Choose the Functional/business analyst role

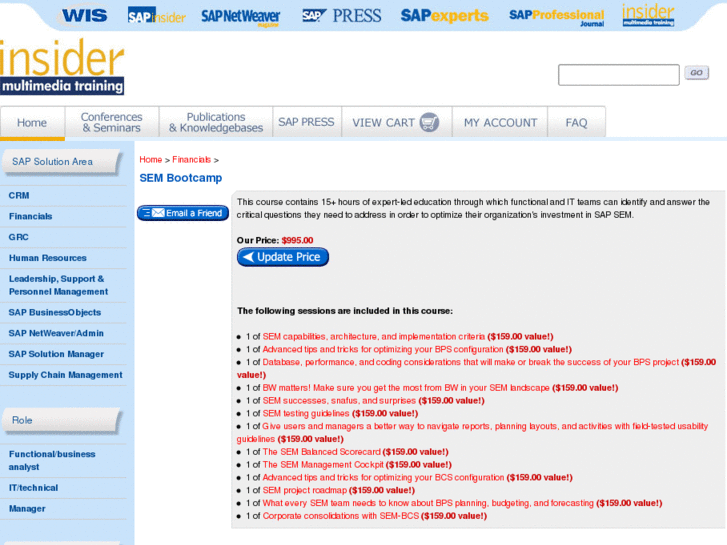(52, 461)
